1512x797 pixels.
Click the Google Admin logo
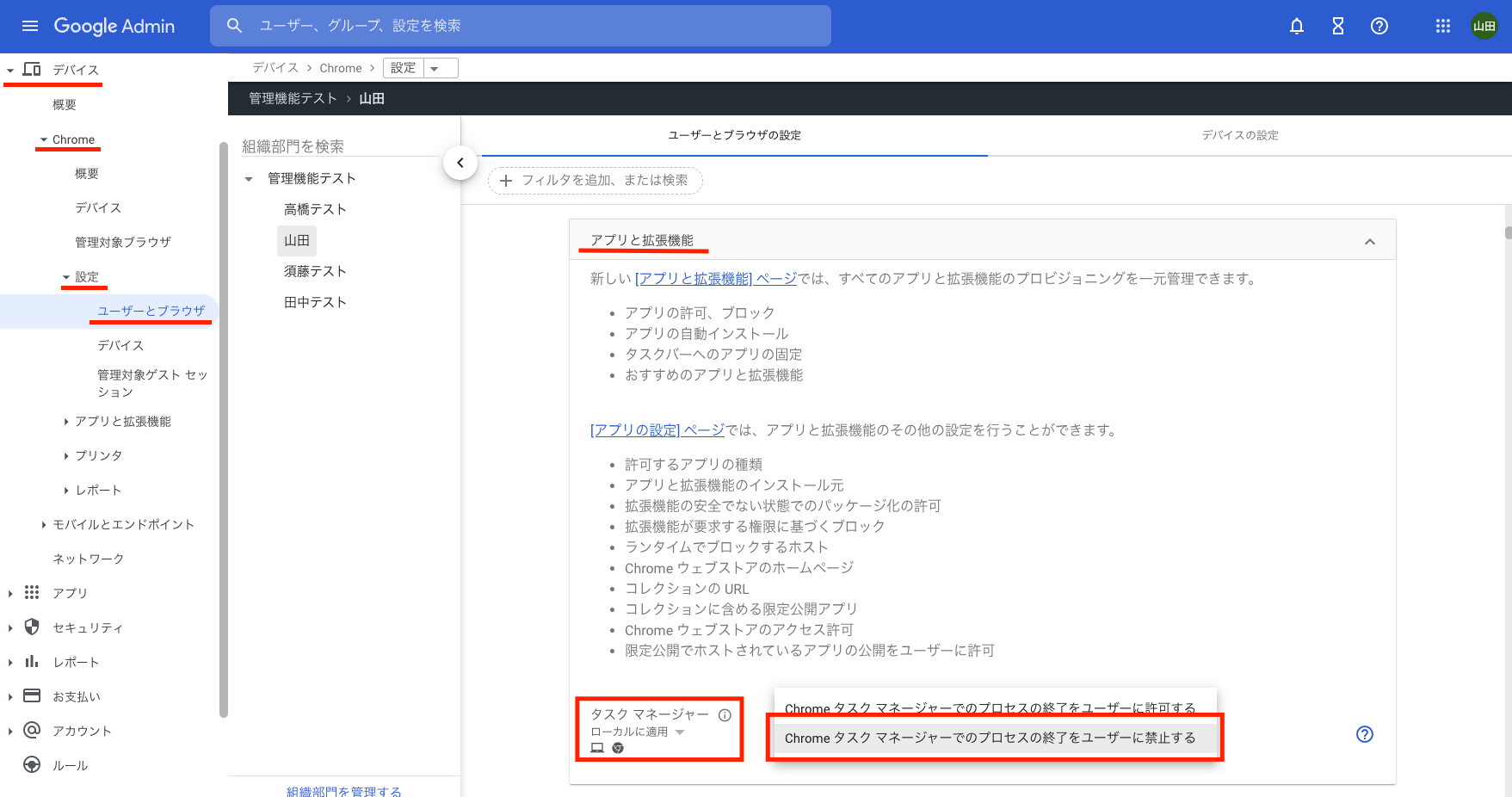pyautogui.click(x=114, y=26)
